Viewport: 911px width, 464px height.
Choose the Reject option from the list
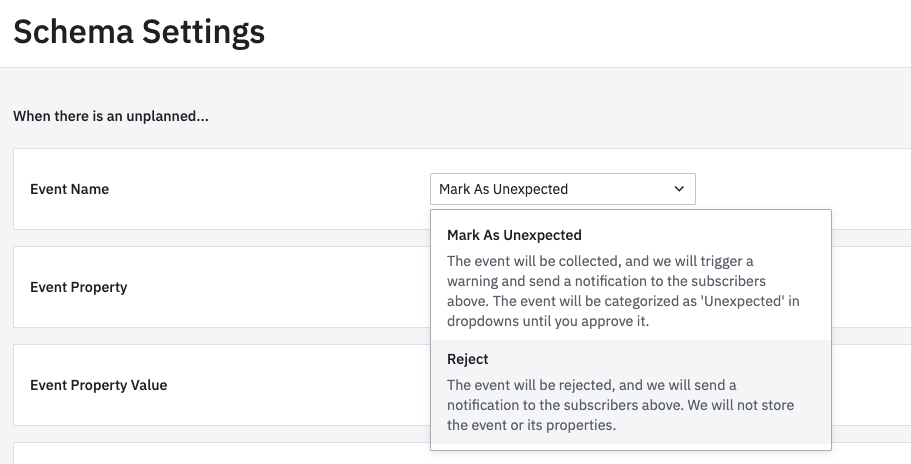coord(630,391)
